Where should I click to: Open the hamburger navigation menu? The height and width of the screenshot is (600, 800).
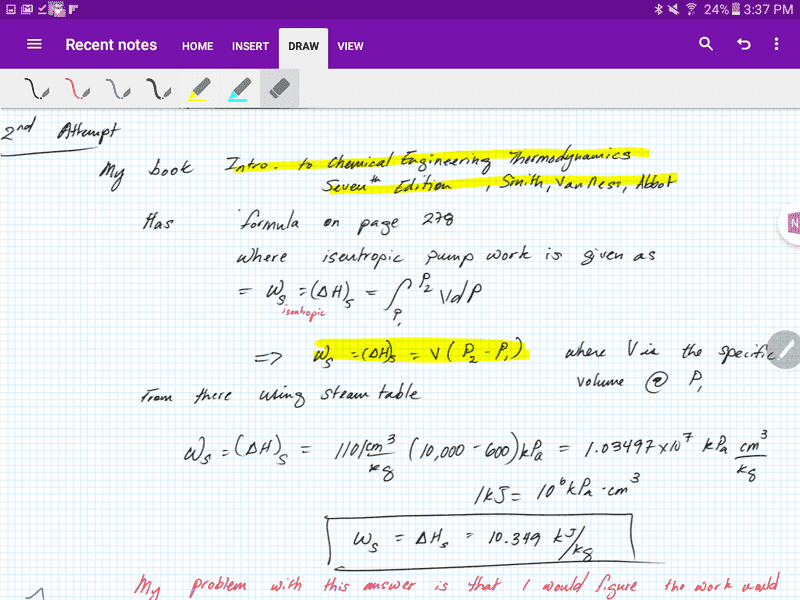click(34, 45)
